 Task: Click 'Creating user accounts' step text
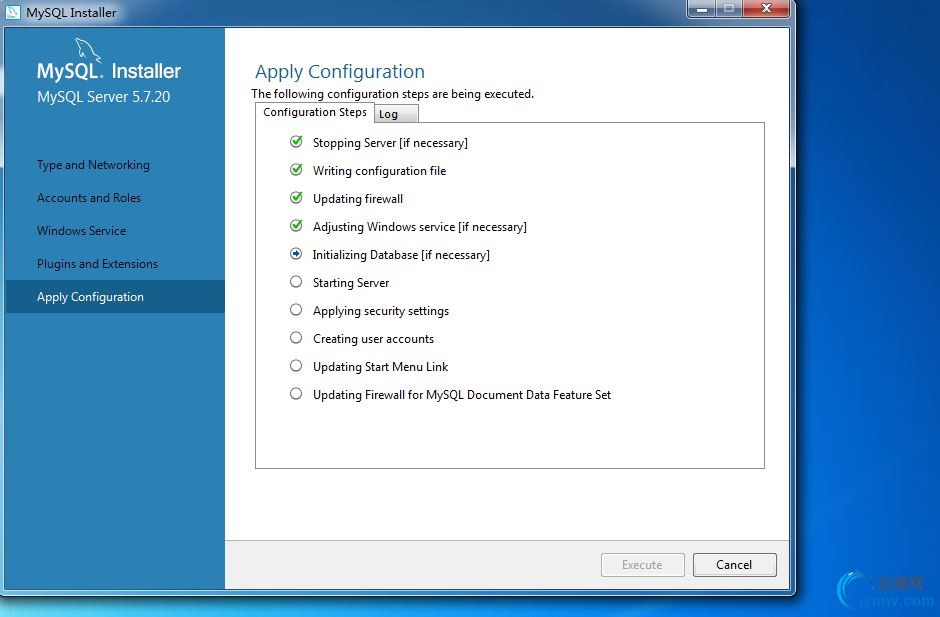pos(373,339)
